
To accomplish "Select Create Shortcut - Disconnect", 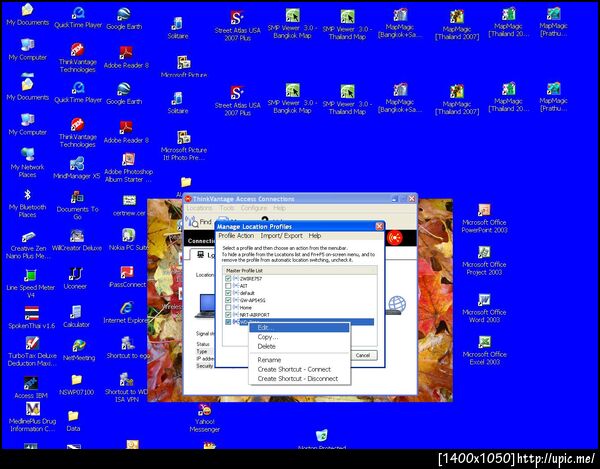I will pyautogui.click(x=299, y=379).
